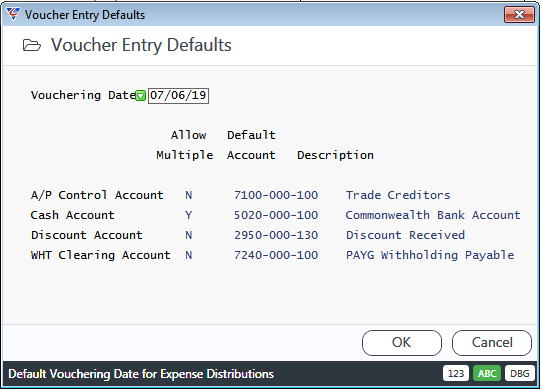Toggle the DBG debug indicator

point(520,373)
